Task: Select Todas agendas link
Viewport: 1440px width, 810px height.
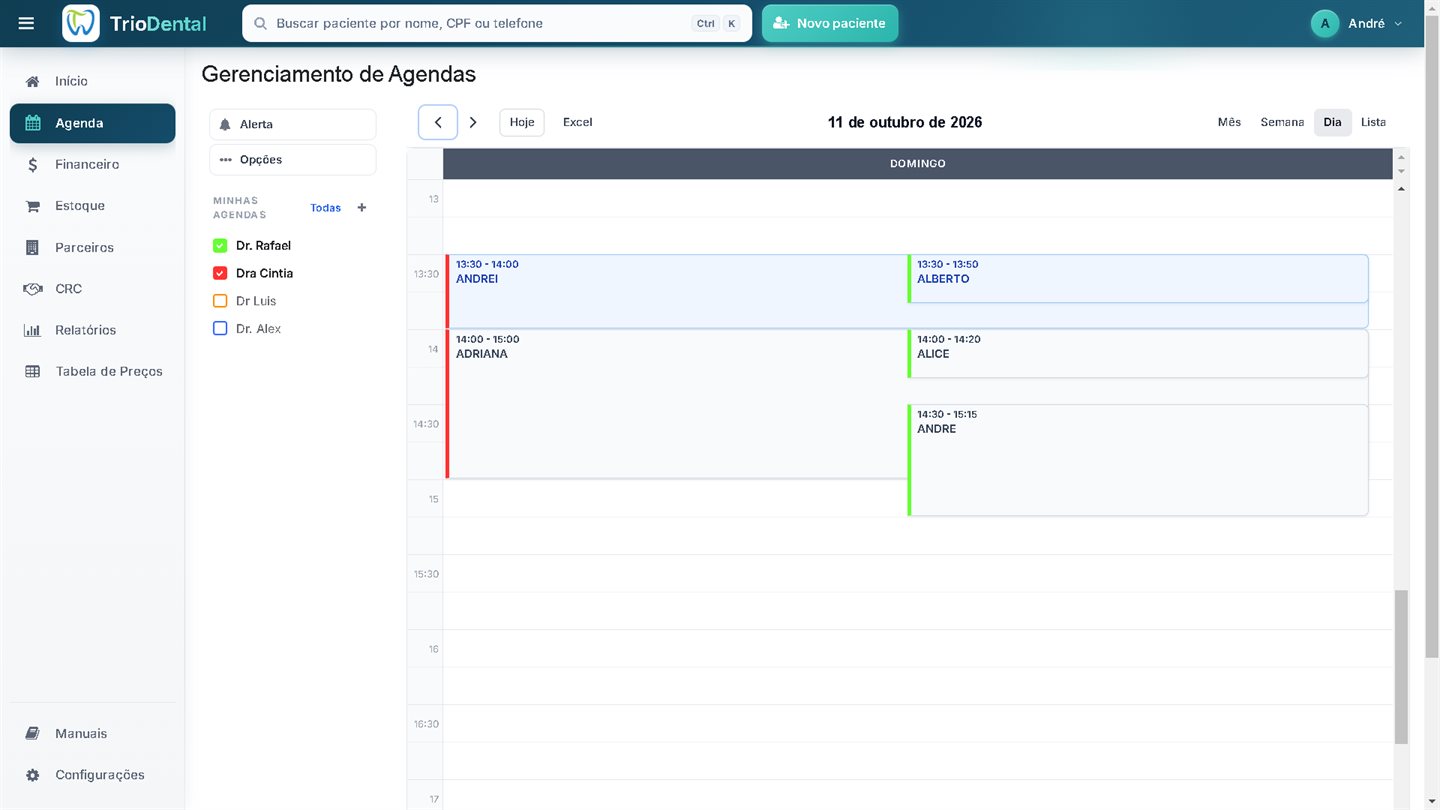Action: (x=325, y=208)
